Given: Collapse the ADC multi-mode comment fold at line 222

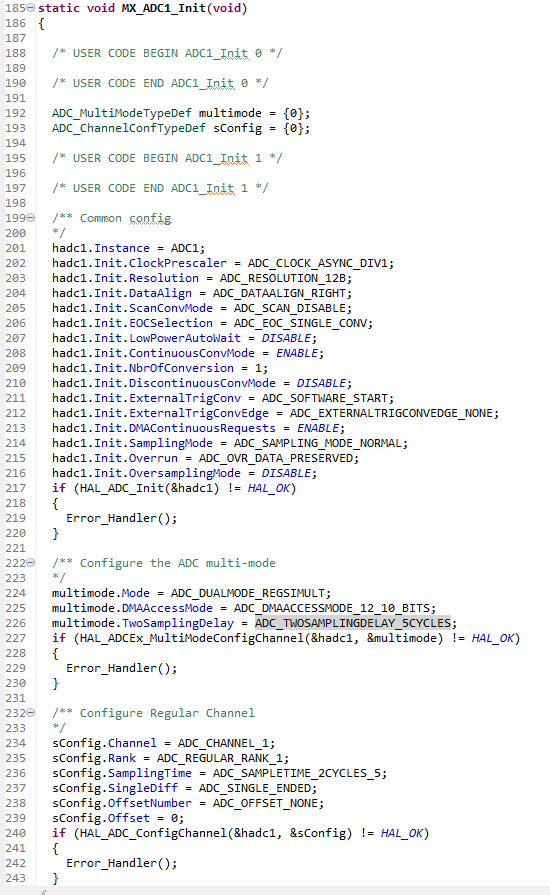Looking at the screenshot, I should pyautogui.click(x=31, y=563).
